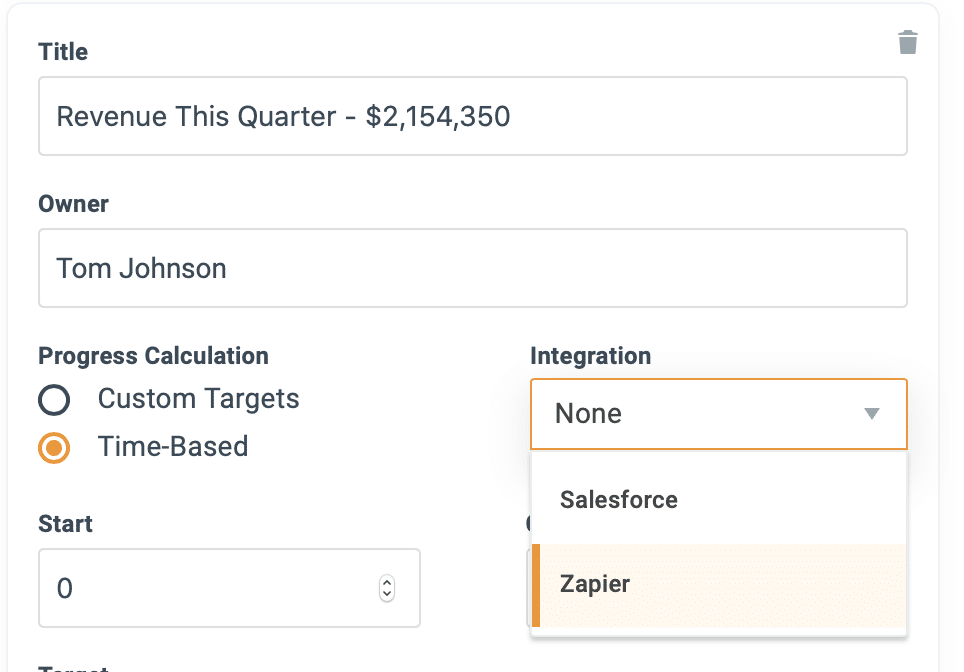Click the Title field label
Viewport: 964px width, 672px height.
[63, 52]
